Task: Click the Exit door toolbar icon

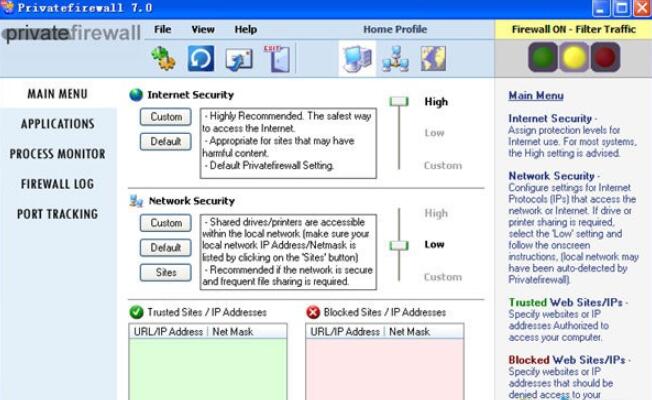Action: (277, 59)
